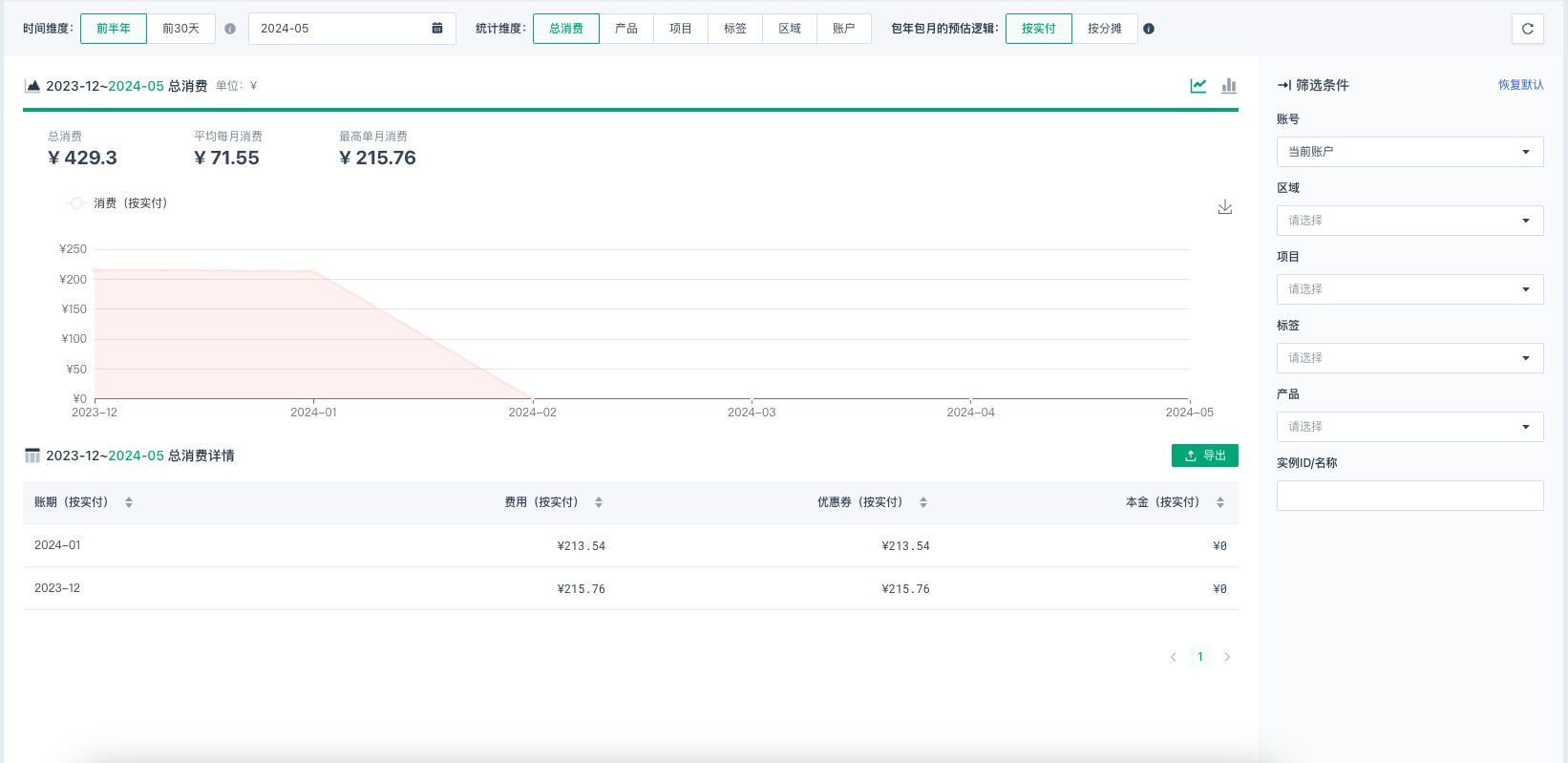Image resolution: width=1568 pixels, height=763 pixels.
Task: Click the refresh icon button
Action: coord(1527,29)
